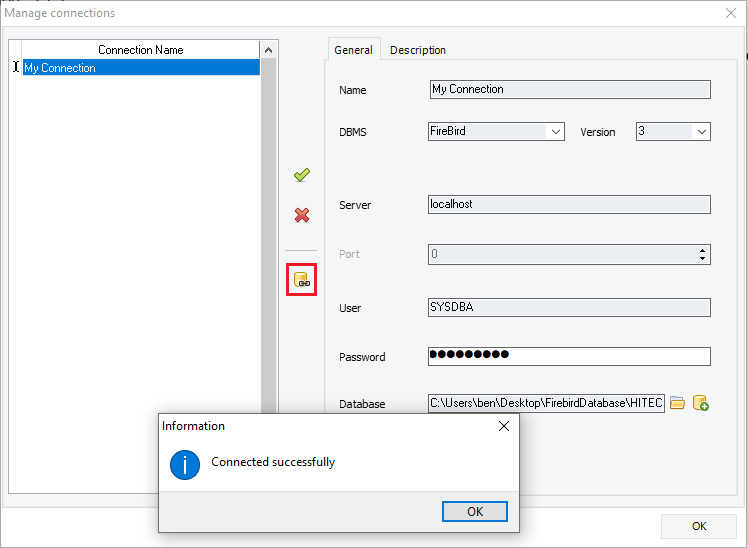The image size is (748, 548).
Task: Switch to the Description tab
Action: [418, 50]
